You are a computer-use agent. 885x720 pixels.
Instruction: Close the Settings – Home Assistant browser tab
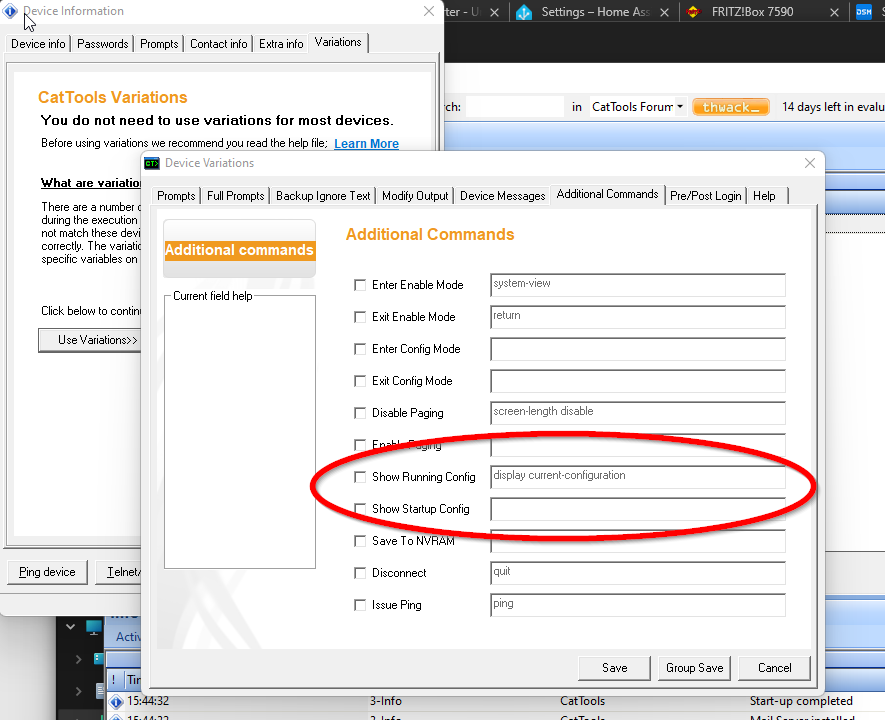[665, 12]
